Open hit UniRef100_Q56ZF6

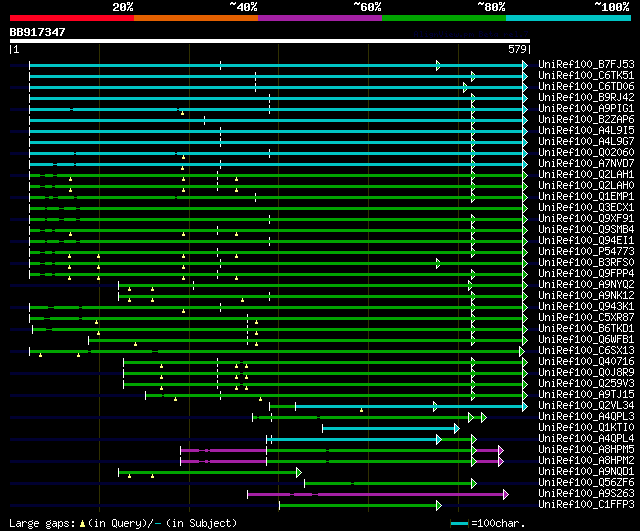click(586, 483)
